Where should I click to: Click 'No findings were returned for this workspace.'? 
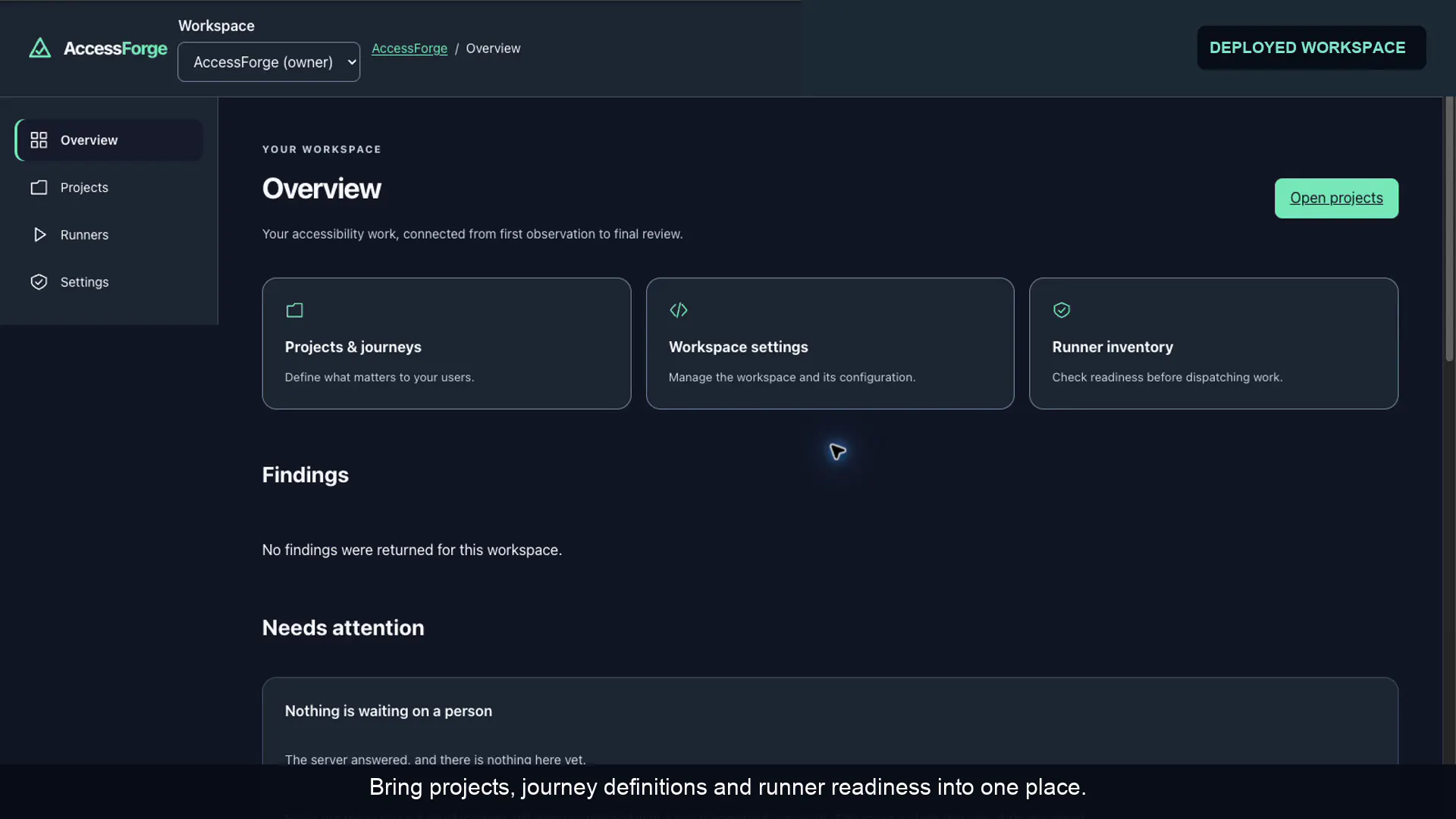tap(412, 550)
